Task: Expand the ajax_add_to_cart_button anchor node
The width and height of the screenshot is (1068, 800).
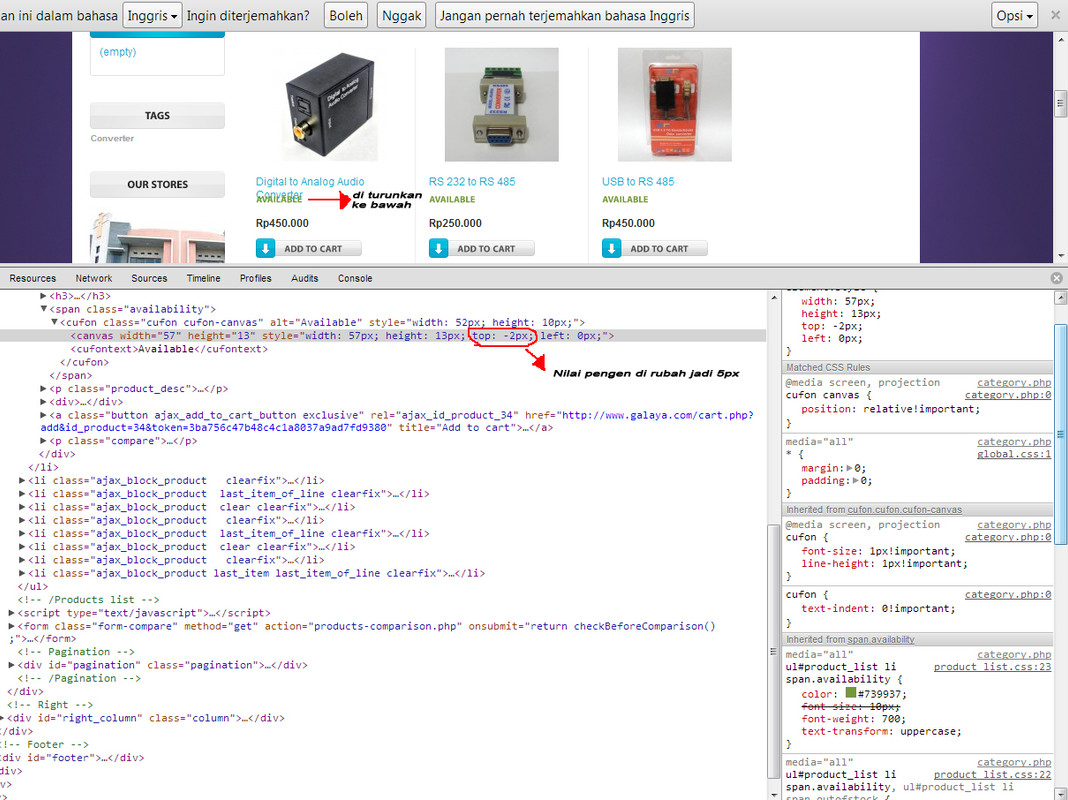Action: (43, 415)
